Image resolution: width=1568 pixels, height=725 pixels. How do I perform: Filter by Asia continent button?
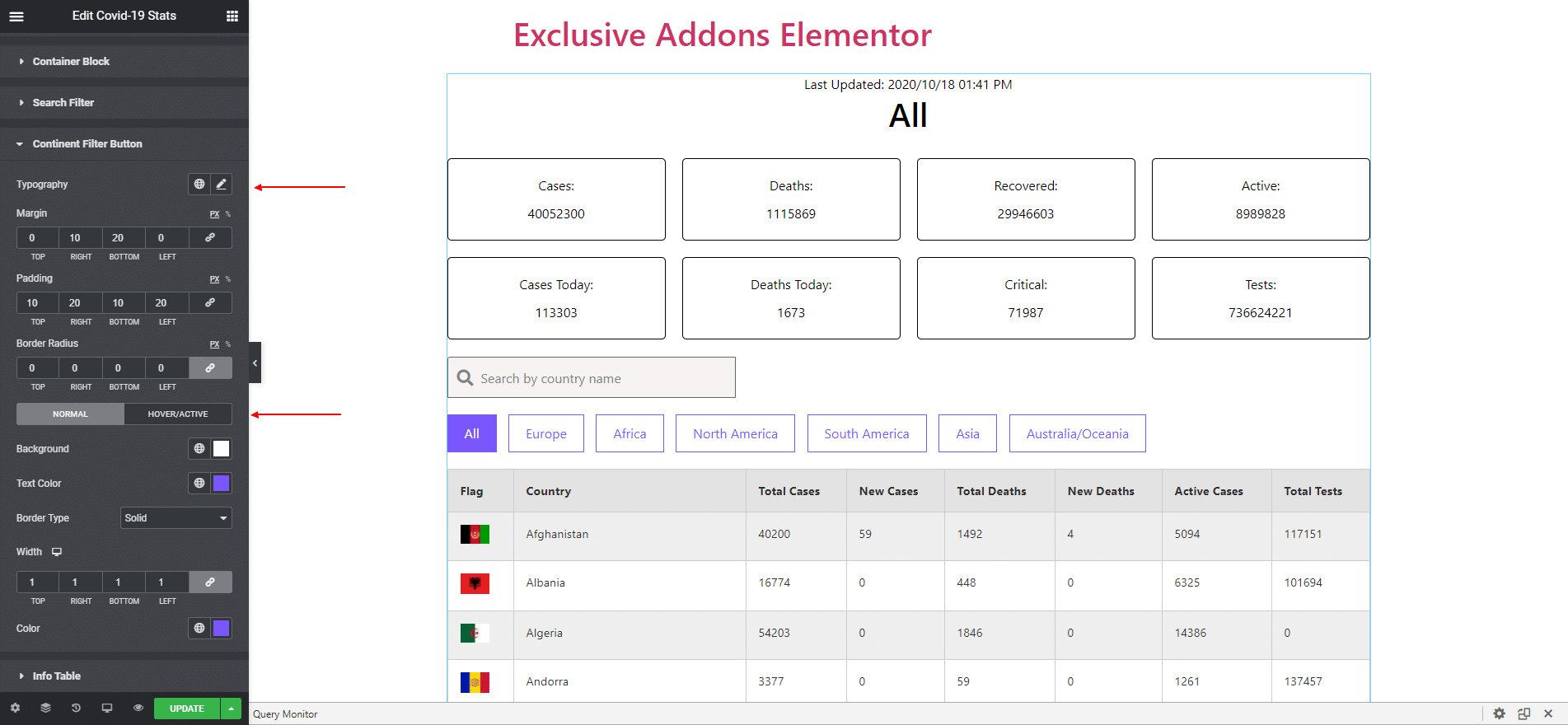click(967, 433)
